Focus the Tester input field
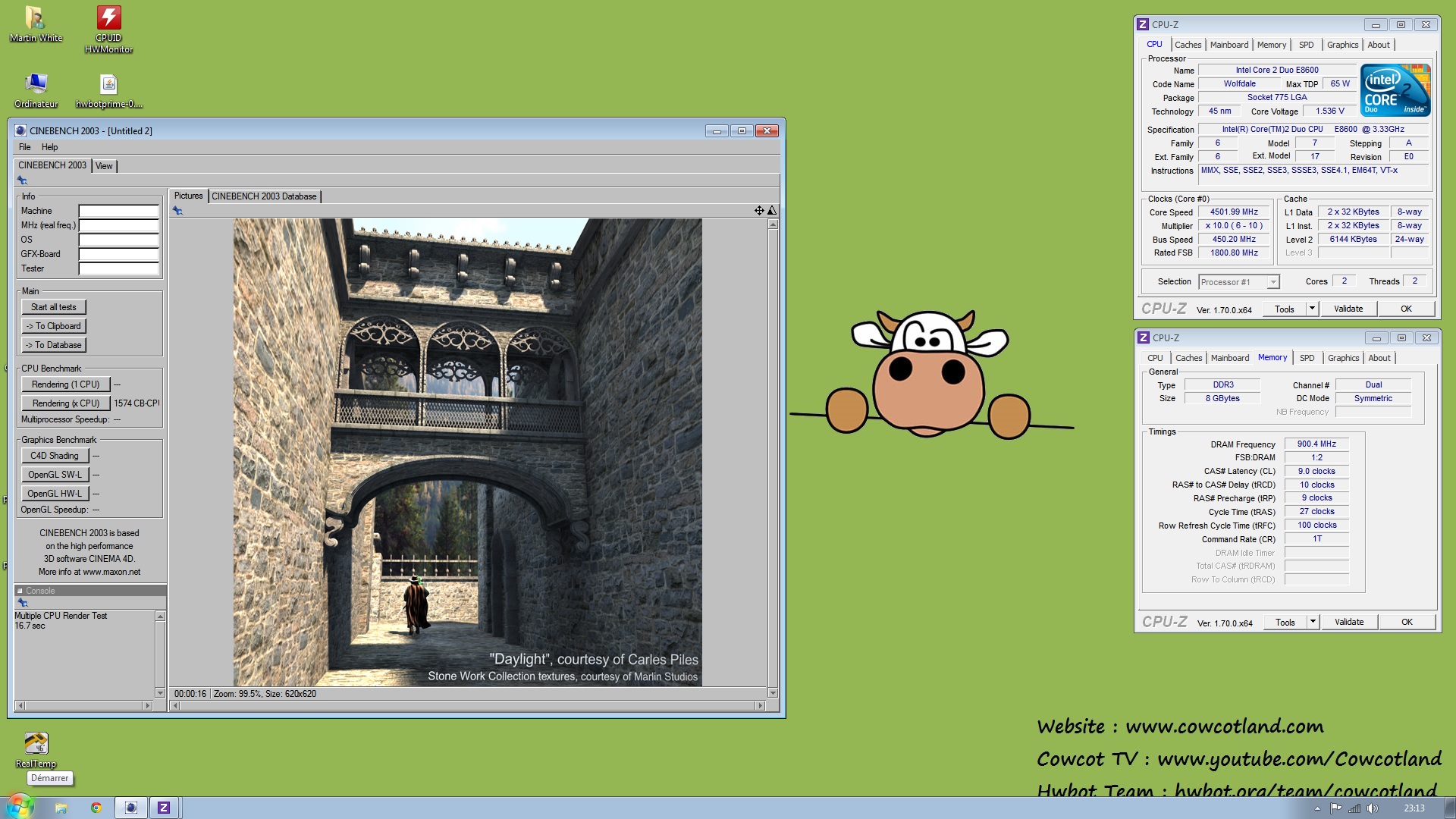1456x819 pixels. (119, 268)
